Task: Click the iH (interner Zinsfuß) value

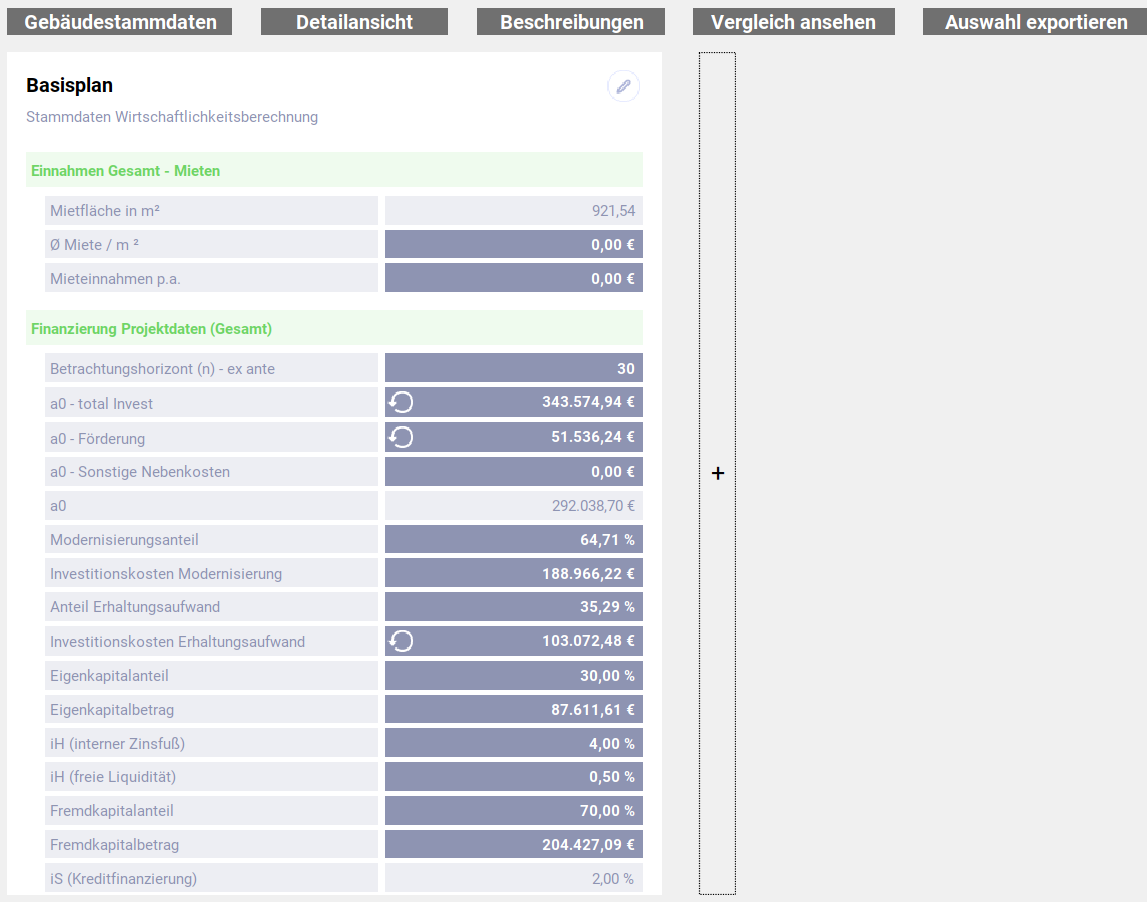Action: [x=514, y=744]
